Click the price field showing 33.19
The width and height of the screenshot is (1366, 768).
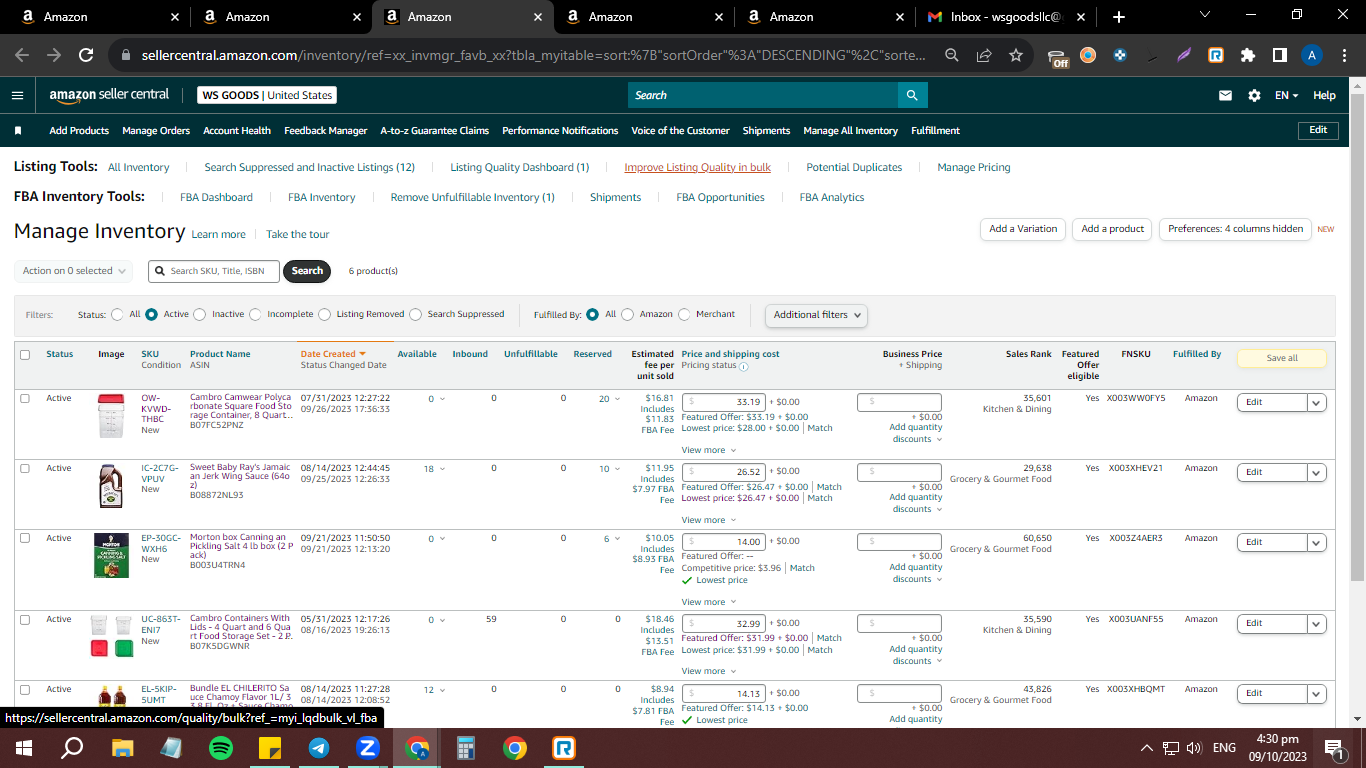tap(724, 402)
